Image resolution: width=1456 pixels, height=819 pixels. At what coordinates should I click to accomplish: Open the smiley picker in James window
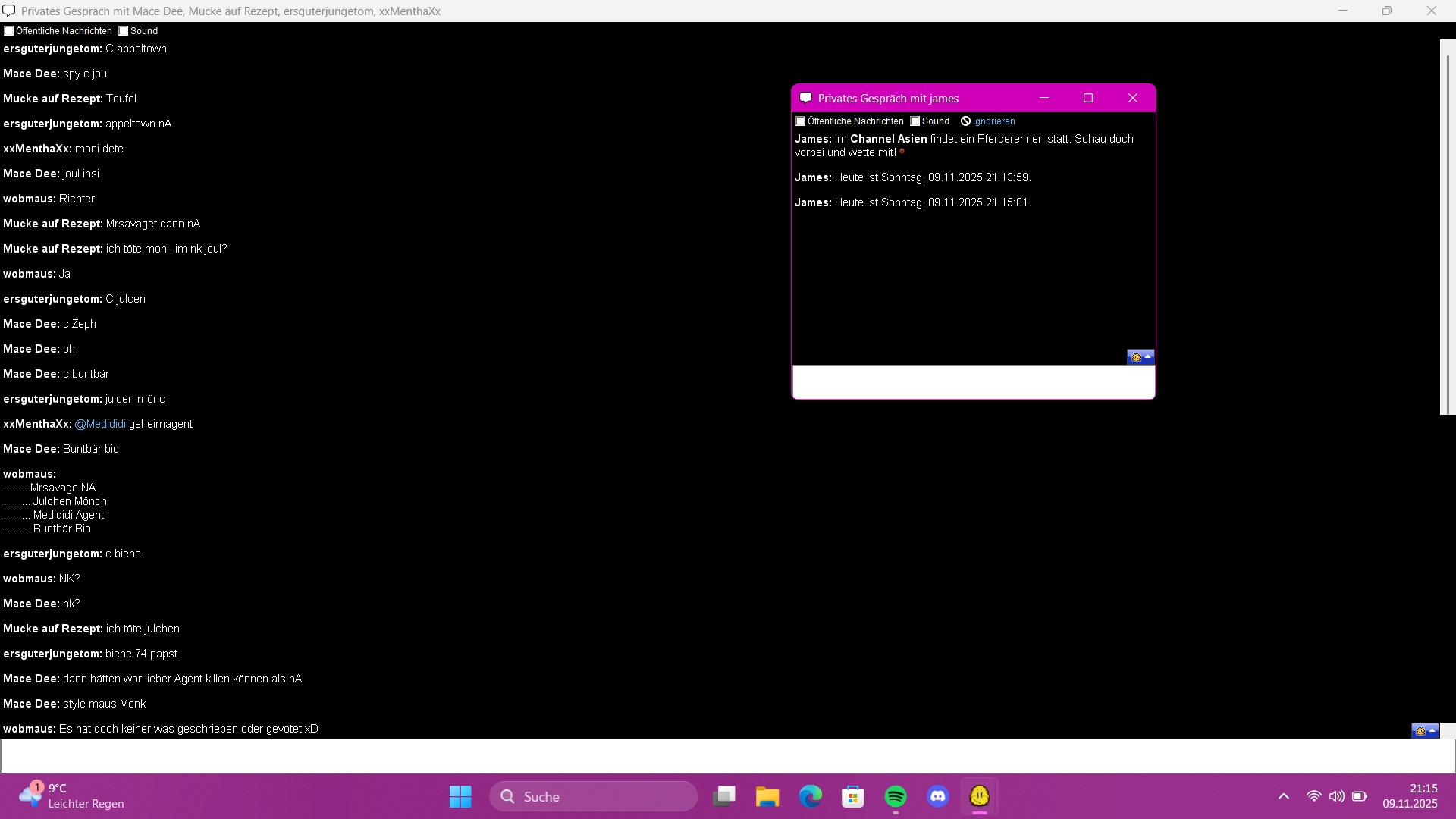click(x=1140, y=357)
